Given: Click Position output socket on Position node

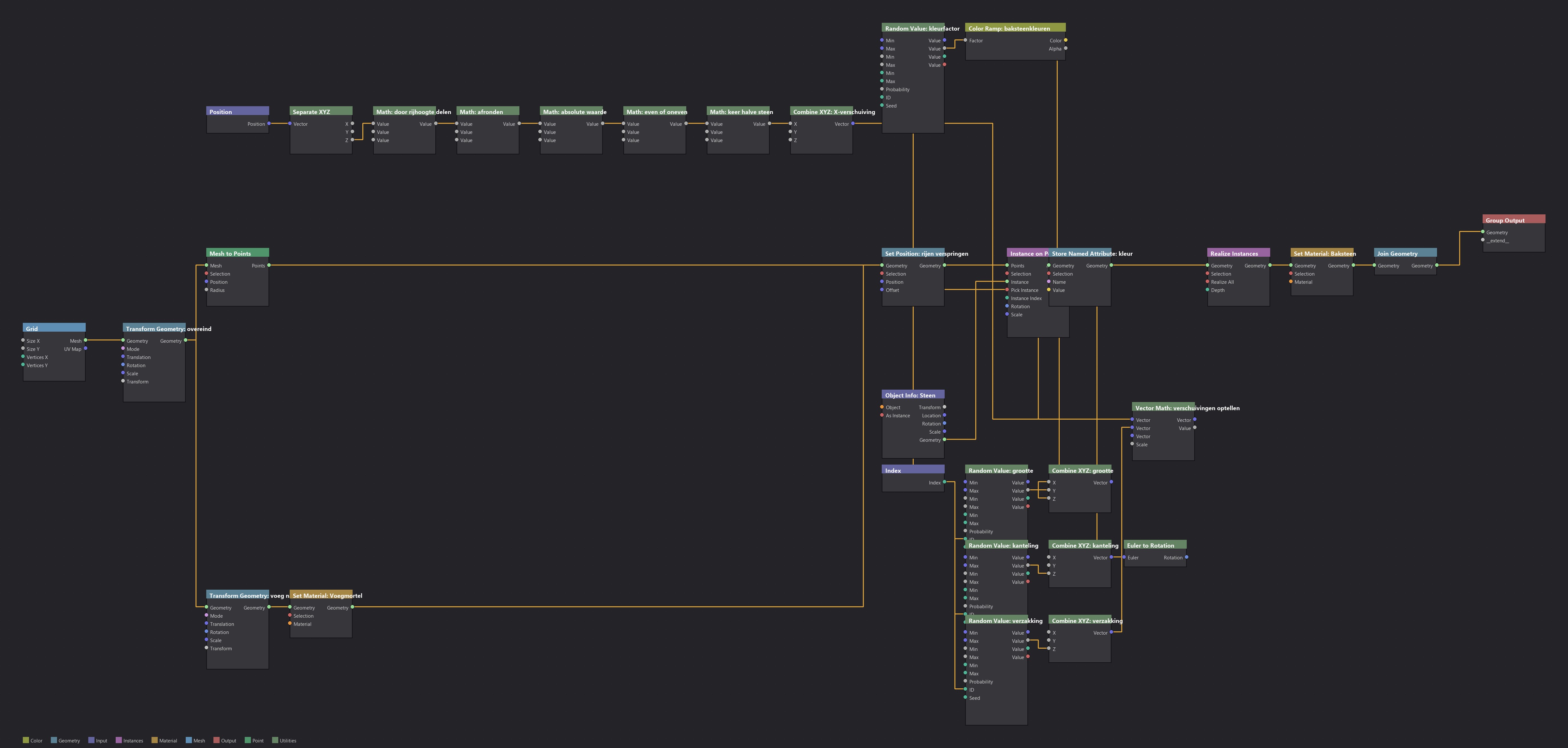Looking at the screenshot, I should [269, 123].
